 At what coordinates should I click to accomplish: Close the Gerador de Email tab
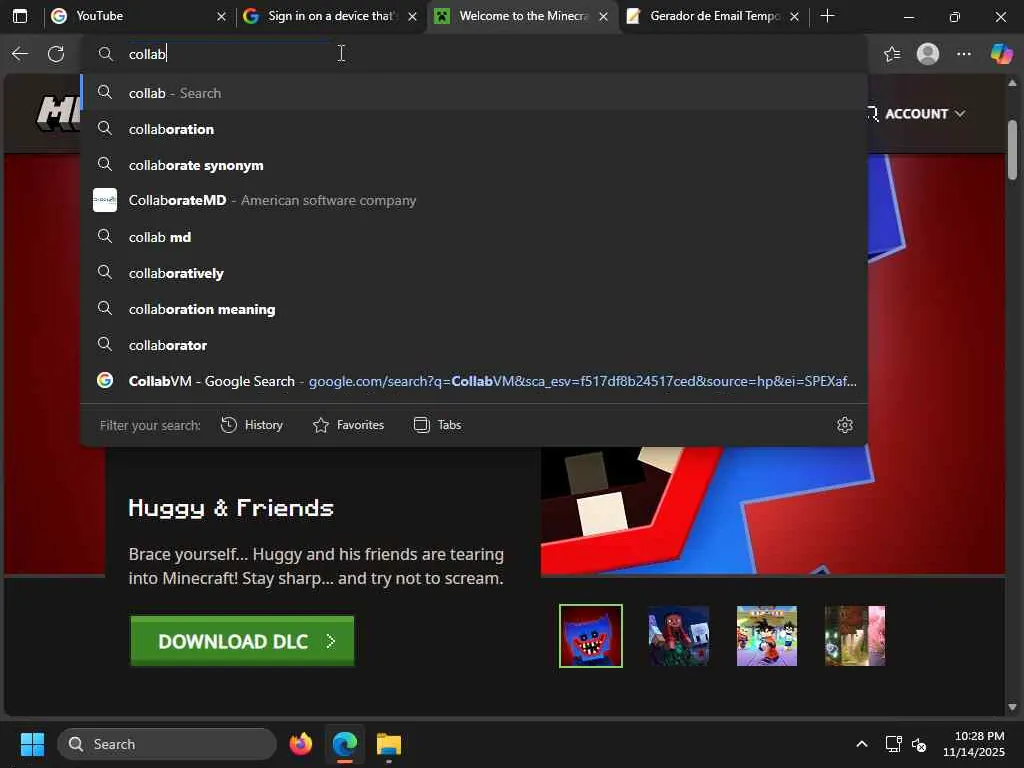pos(794,16)
